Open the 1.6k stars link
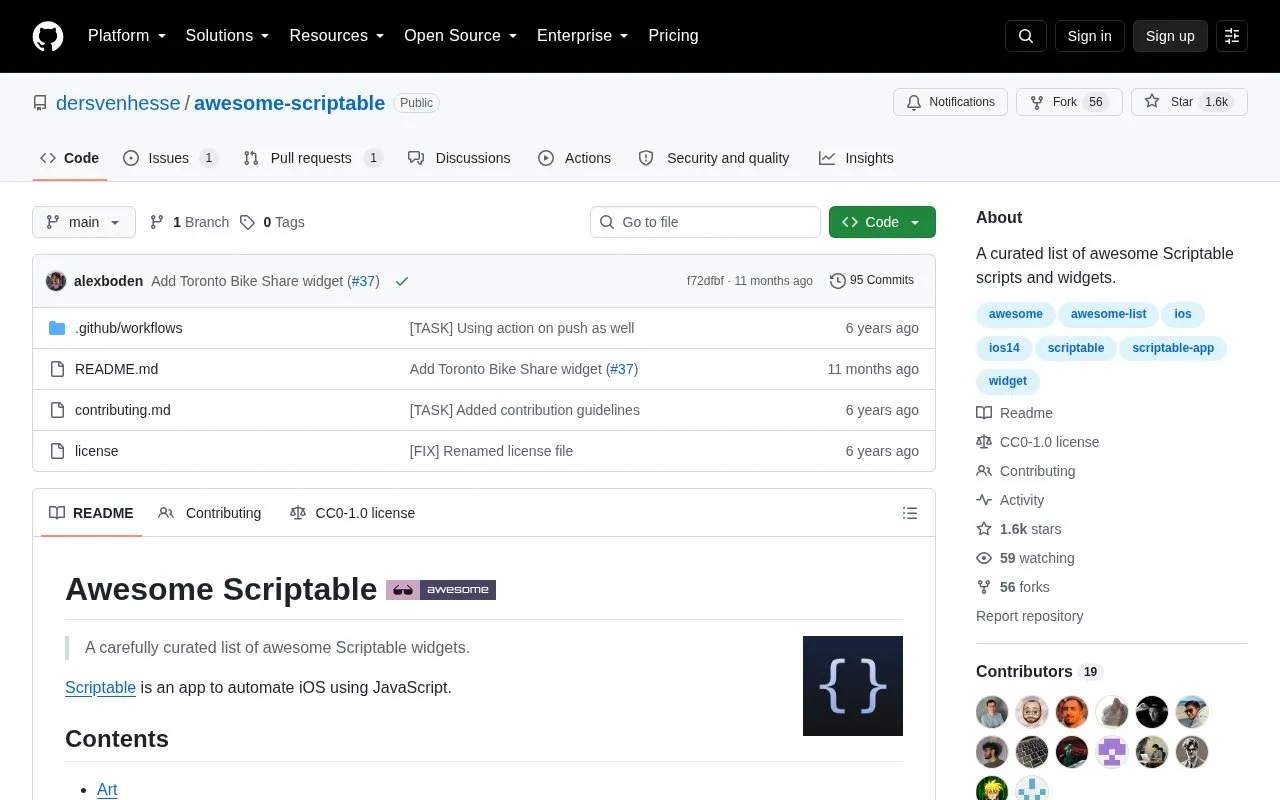 [x=1019, y=529]
